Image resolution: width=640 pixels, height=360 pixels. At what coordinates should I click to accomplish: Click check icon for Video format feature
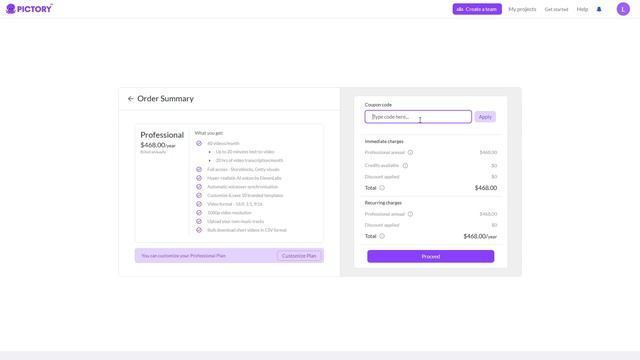click(199, 204)
